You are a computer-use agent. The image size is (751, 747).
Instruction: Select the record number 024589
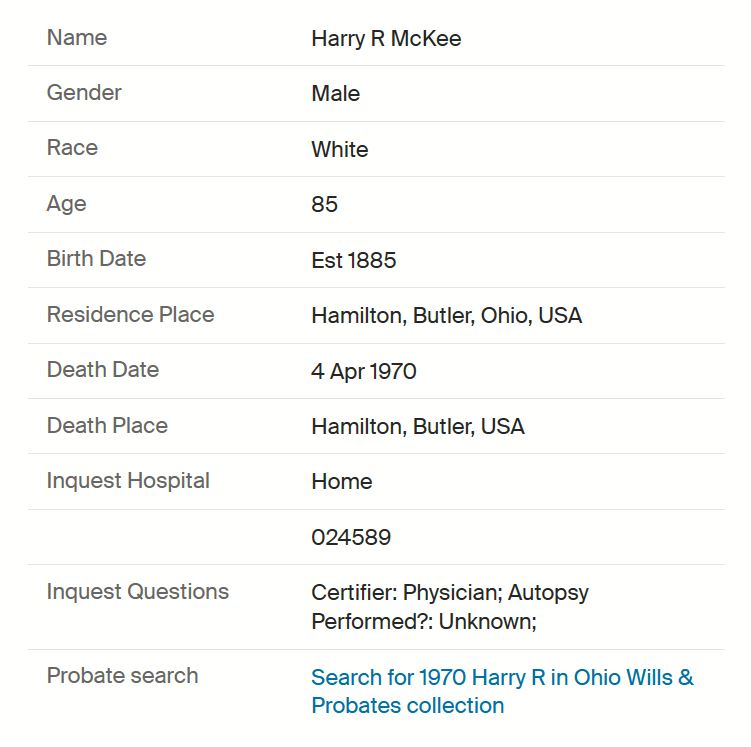coord(351,537)
